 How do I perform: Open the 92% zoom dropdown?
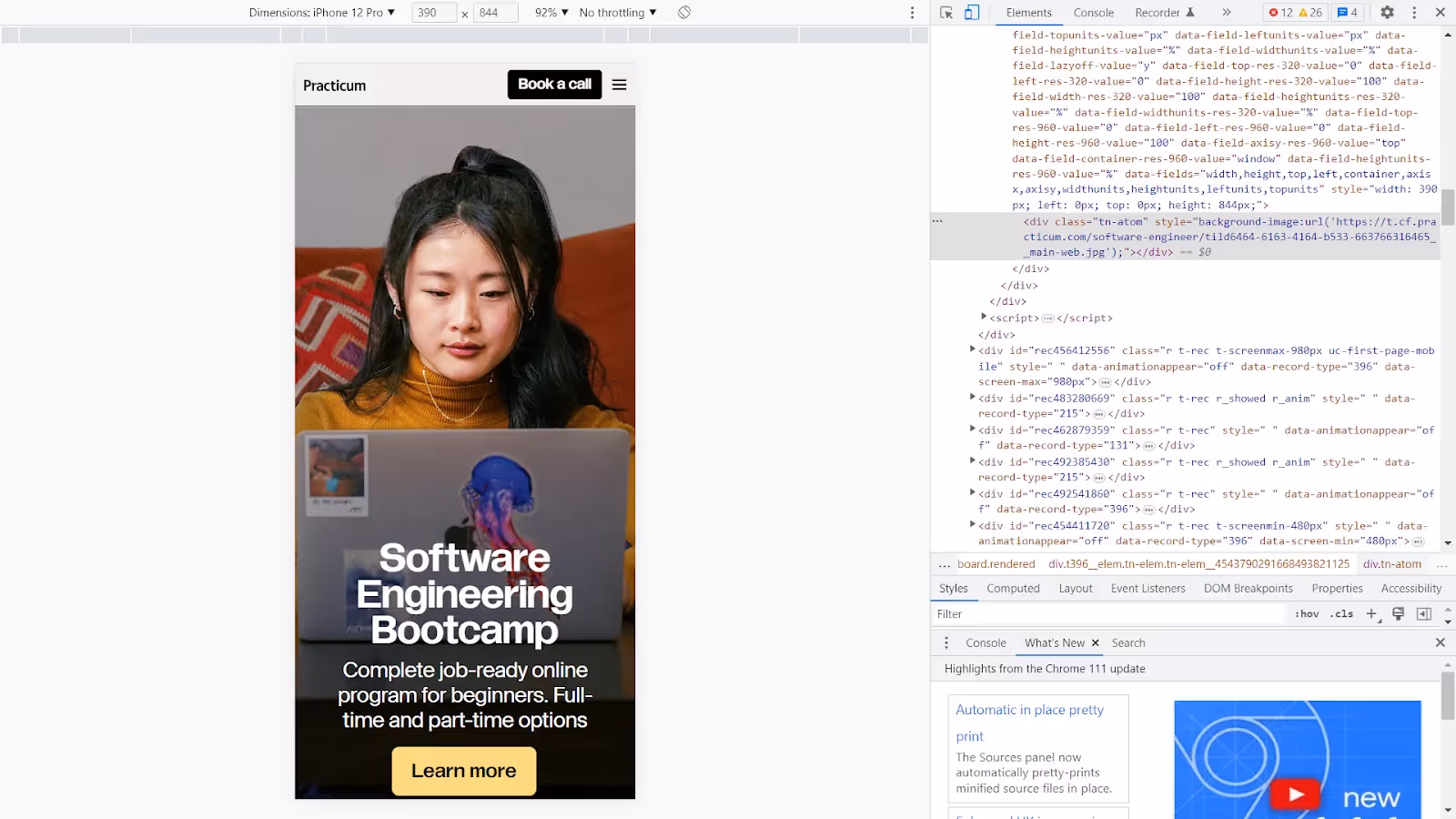pyautogui.click(x=551, y=13)
